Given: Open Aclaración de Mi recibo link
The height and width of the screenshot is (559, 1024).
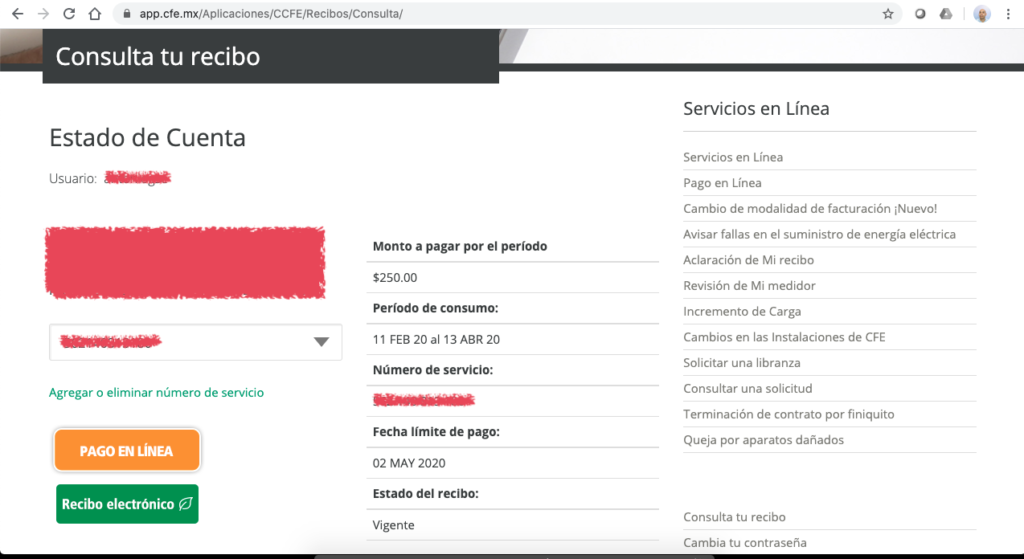Looking at the screenshot, I should tap(748, 260).
